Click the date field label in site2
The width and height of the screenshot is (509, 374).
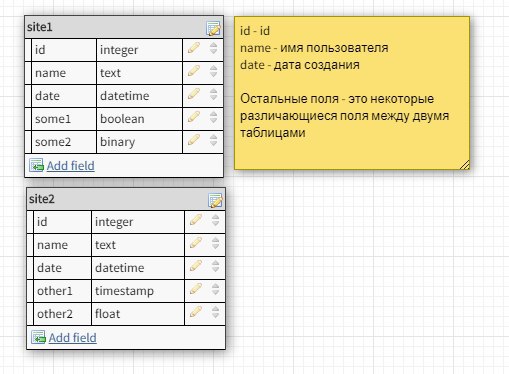coord(49,268)
